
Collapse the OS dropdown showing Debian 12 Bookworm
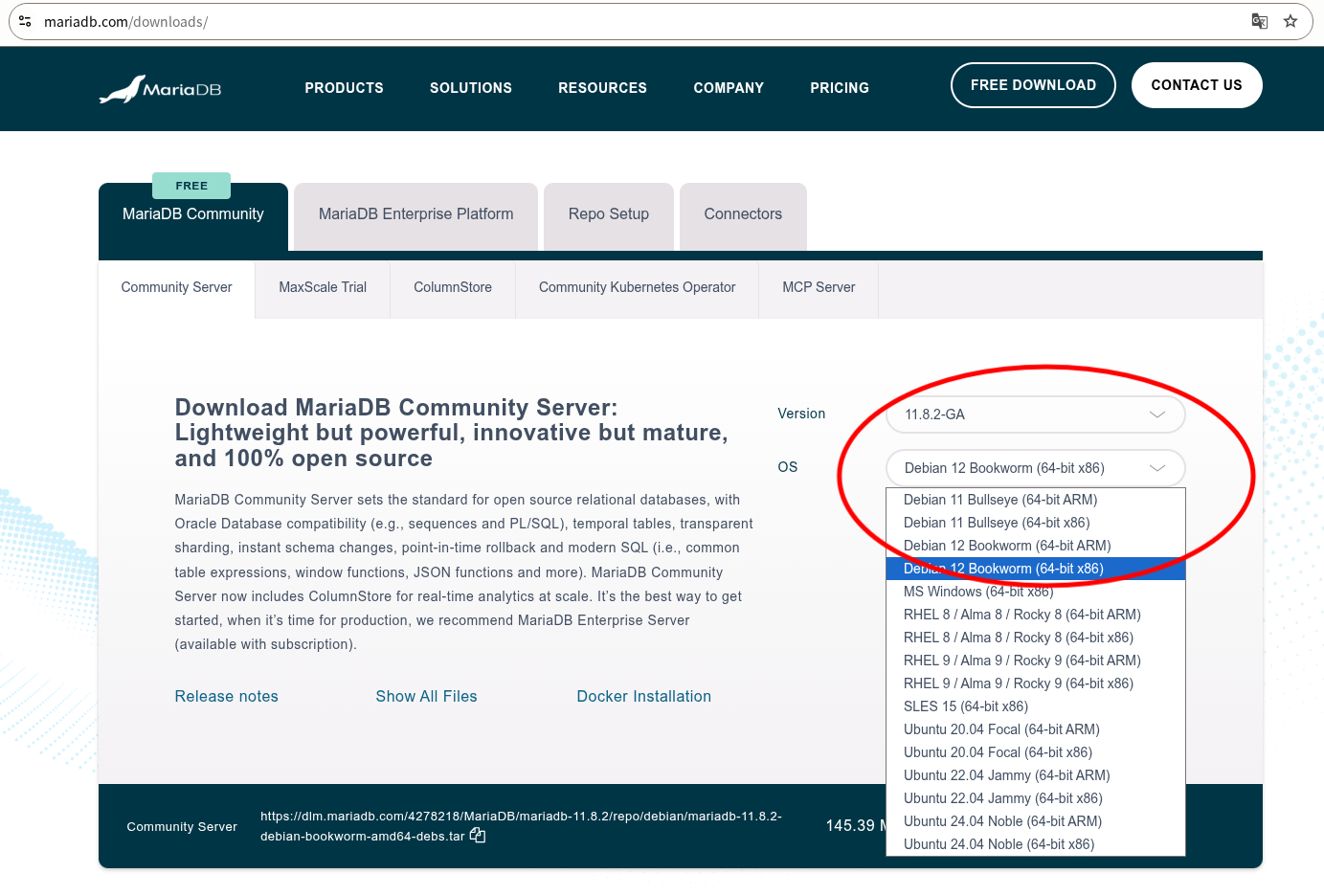click(x=1036, y=468)
